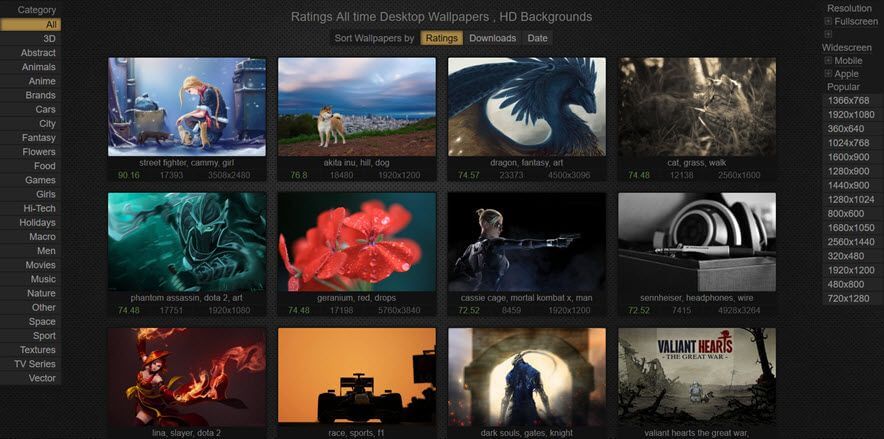Screen dimensions: 884x439
Task: Open the Movies category
Action: (x=30, y=265)
